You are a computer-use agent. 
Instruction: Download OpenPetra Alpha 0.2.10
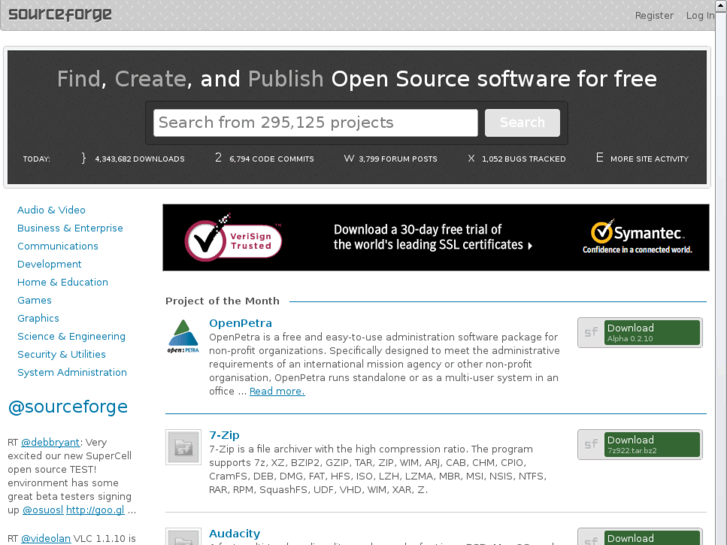652,333
